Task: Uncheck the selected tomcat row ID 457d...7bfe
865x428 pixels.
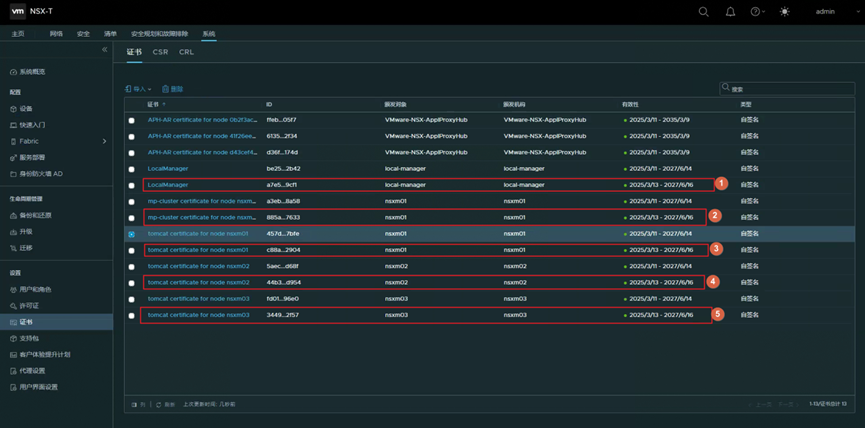Action: pyautogui.click(x=131, y=234)
